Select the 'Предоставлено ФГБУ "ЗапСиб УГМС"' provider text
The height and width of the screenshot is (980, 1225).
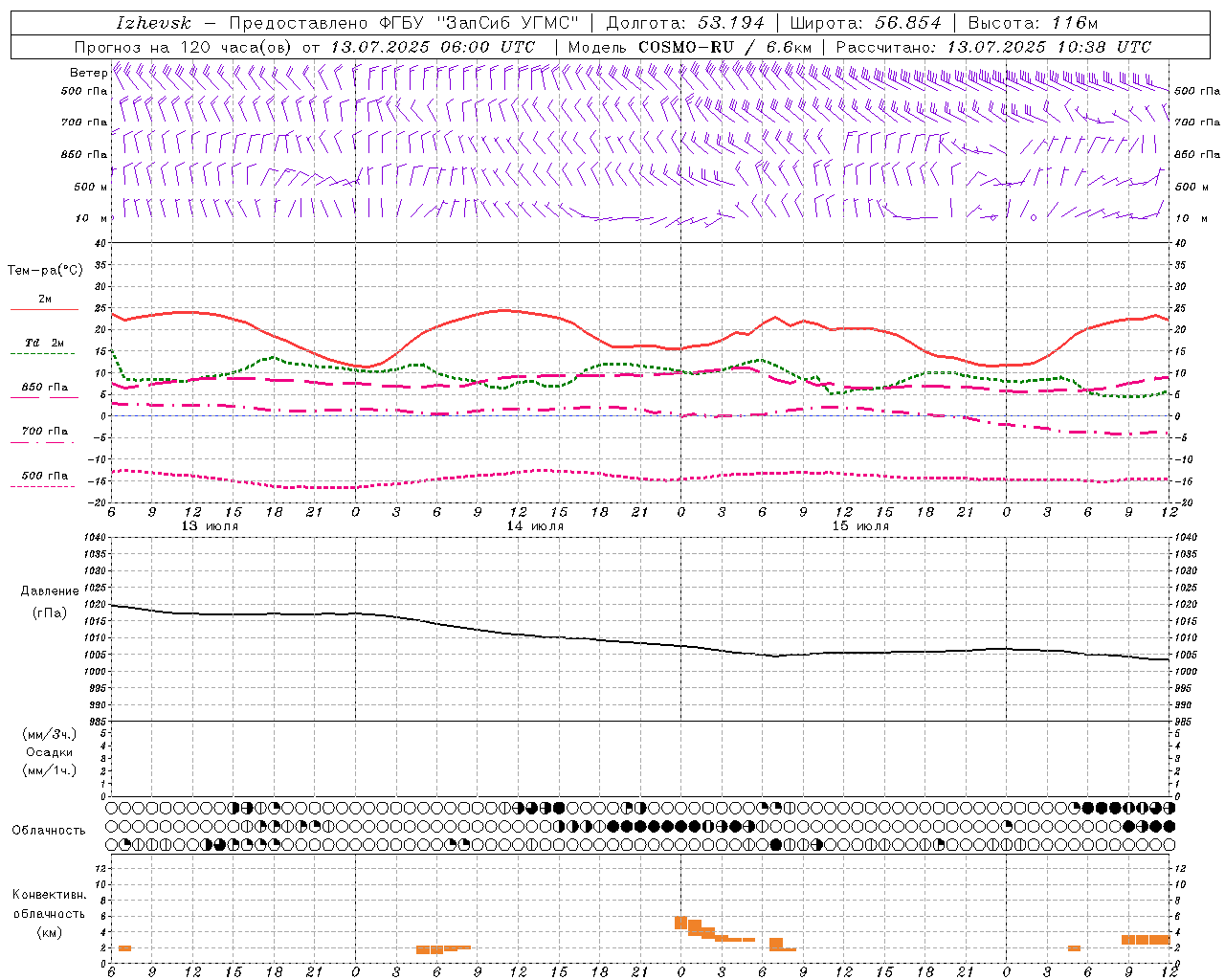(x=405, y=23)
